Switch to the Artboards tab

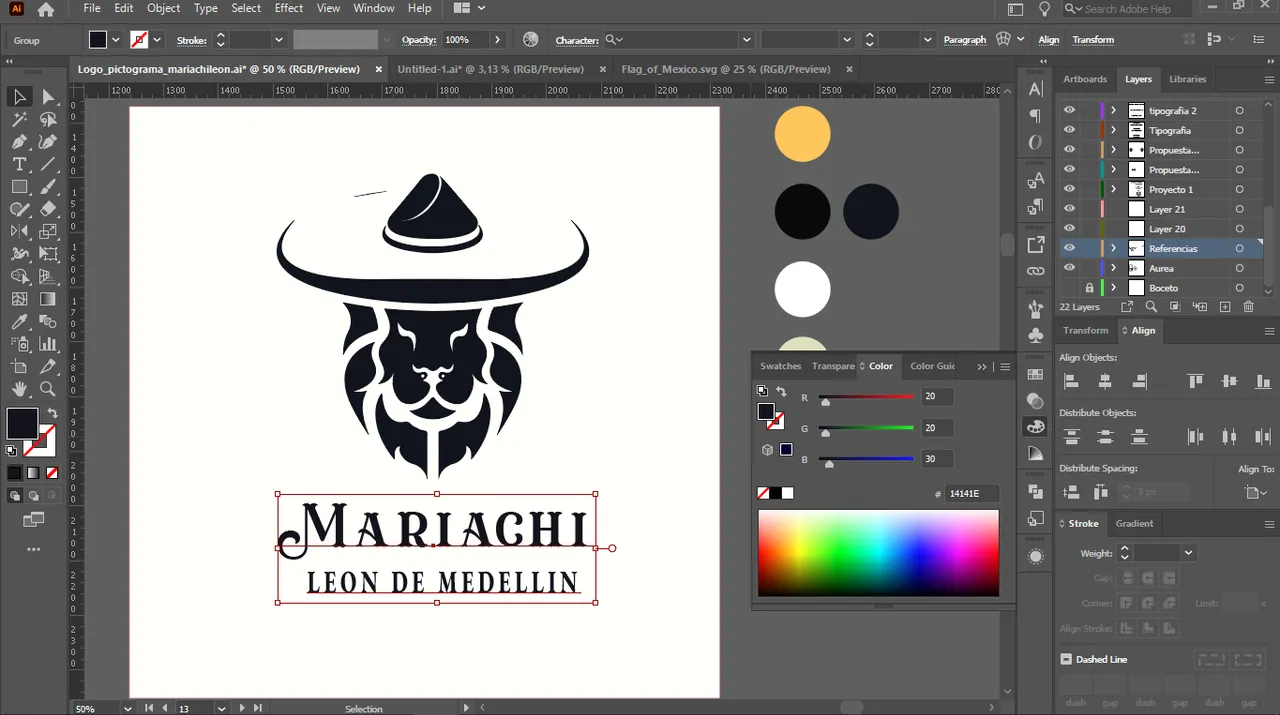(1085, 79)
